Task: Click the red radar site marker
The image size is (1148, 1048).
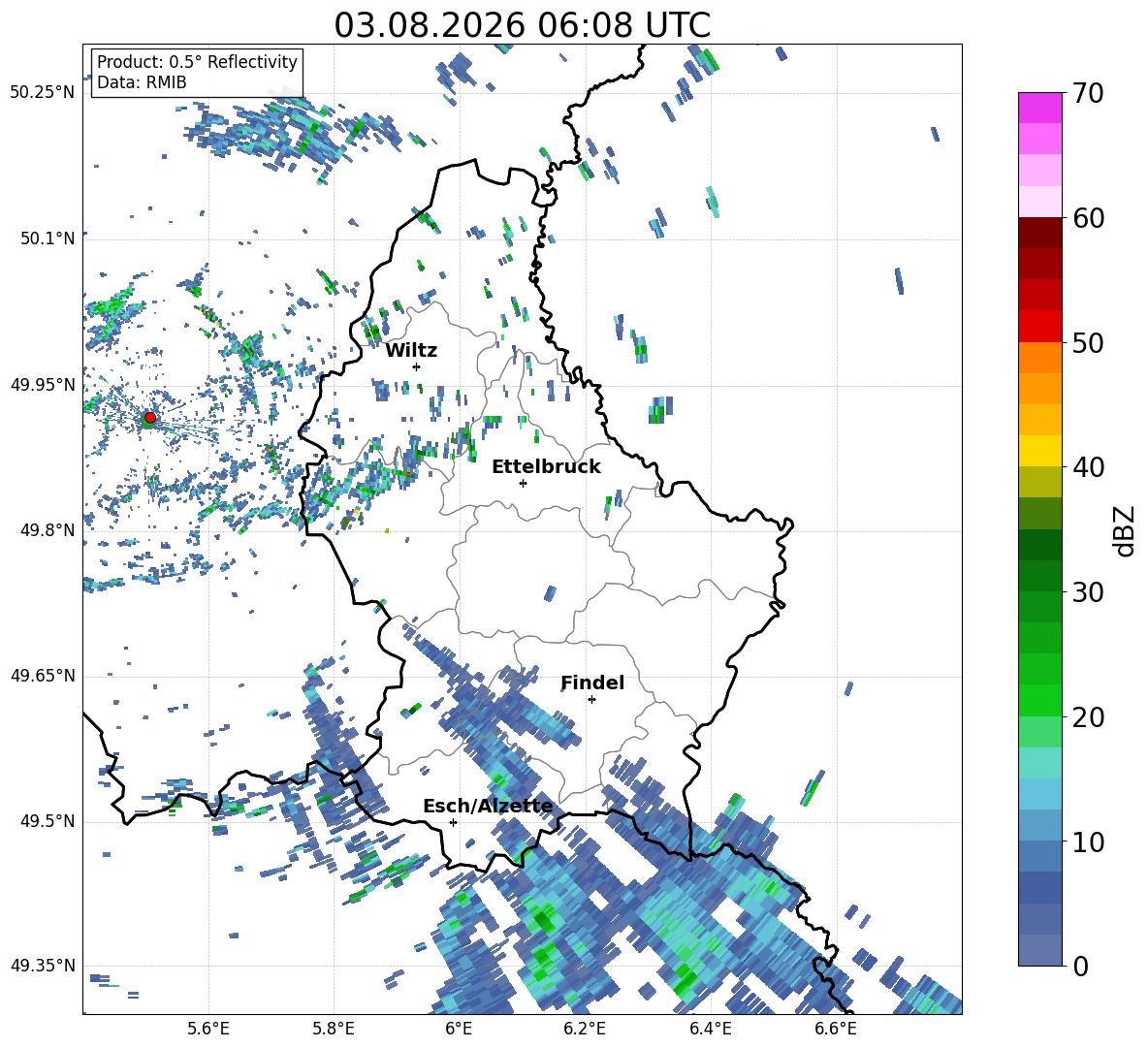Action: 150,417
